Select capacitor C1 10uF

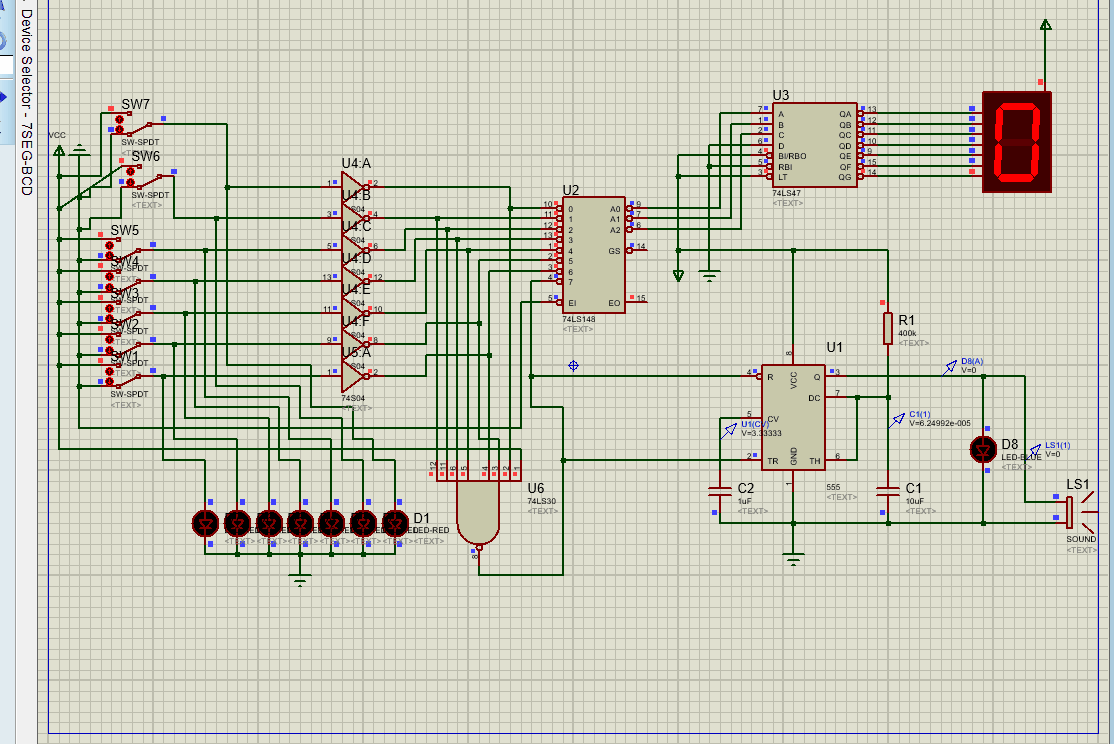(888, 491)
